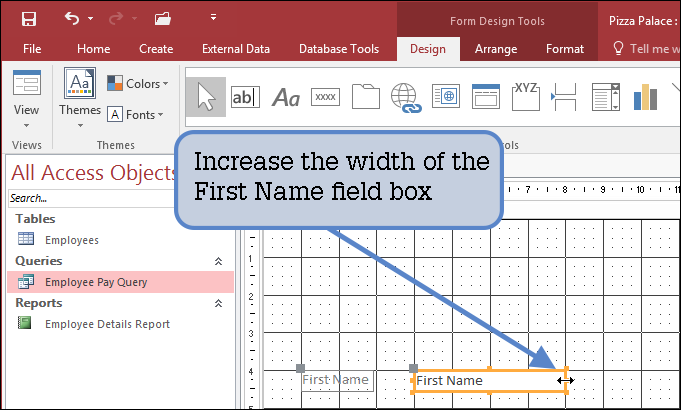681x410 pixels.
Task: Switch to the Home tab
Action: point(93,49)
